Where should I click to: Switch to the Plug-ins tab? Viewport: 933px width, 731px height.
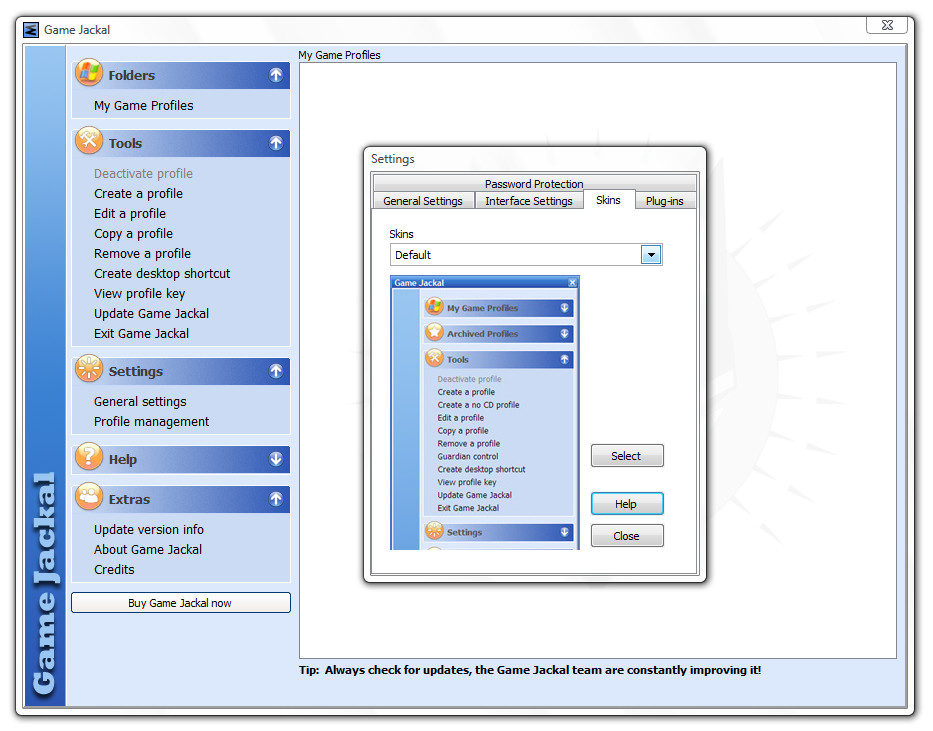665,200
